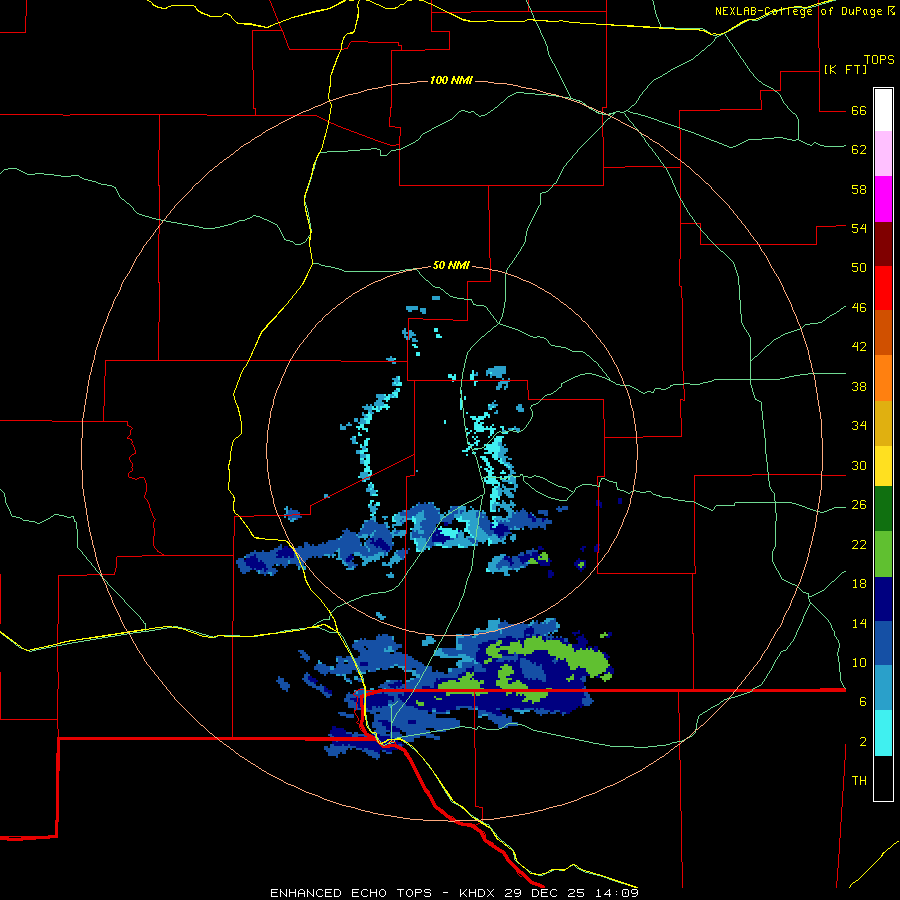900x900 pixels.
Task: Click the legend value 34
Action: coord(859,426)
